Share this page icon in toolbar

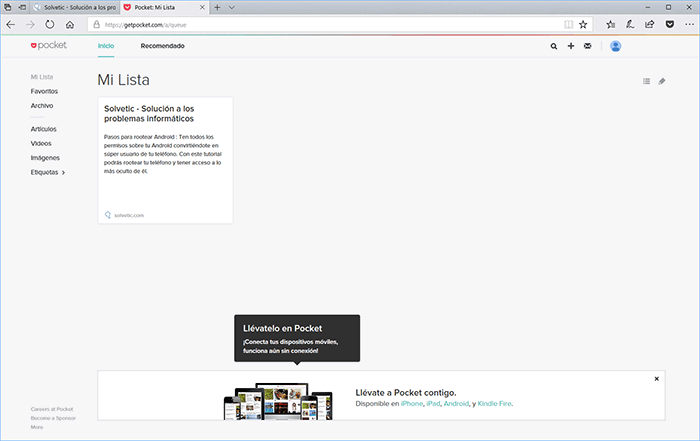pos(650,25)
